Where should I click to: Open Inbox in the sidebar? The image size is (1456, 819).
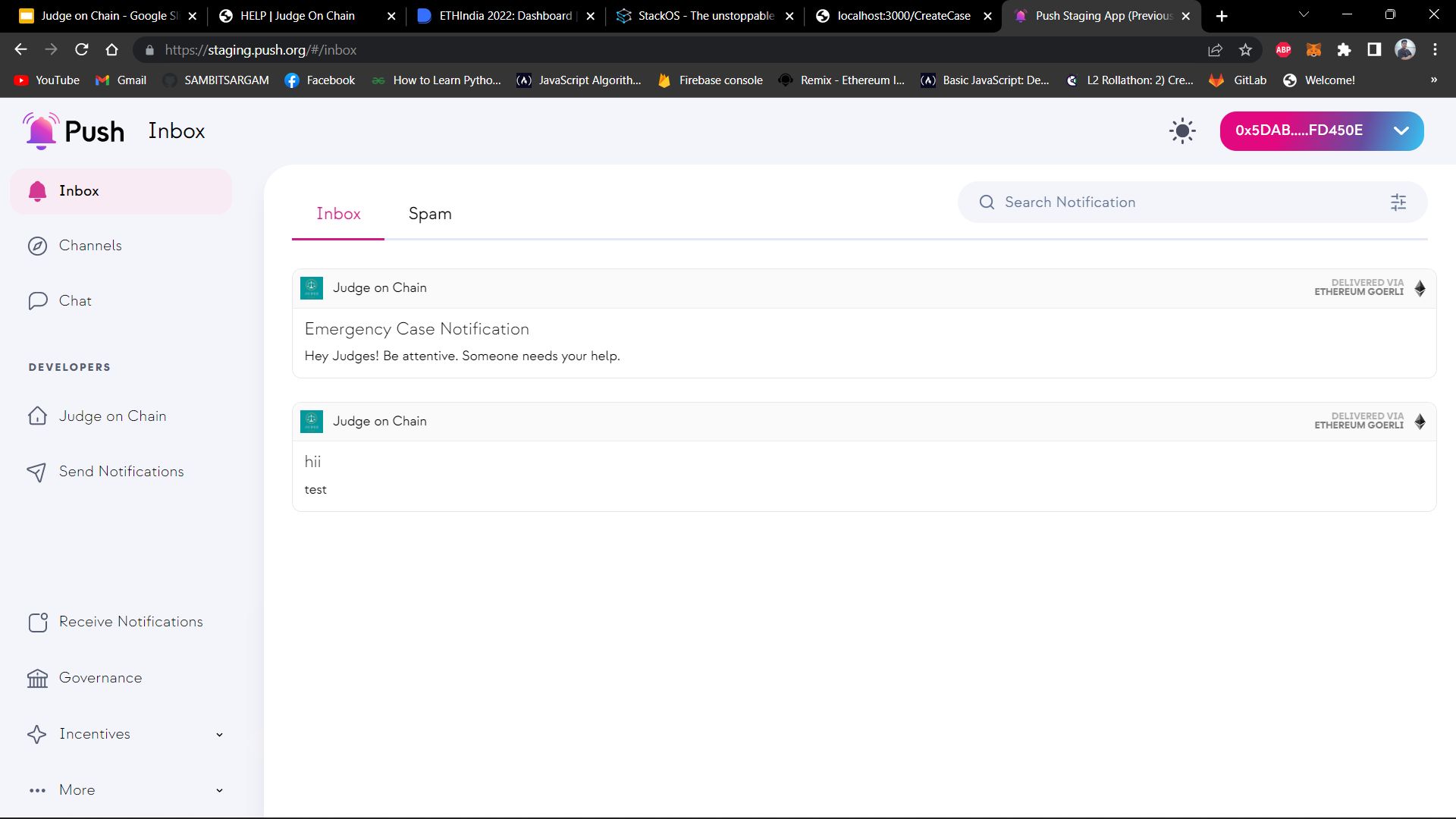coord(121,191)
